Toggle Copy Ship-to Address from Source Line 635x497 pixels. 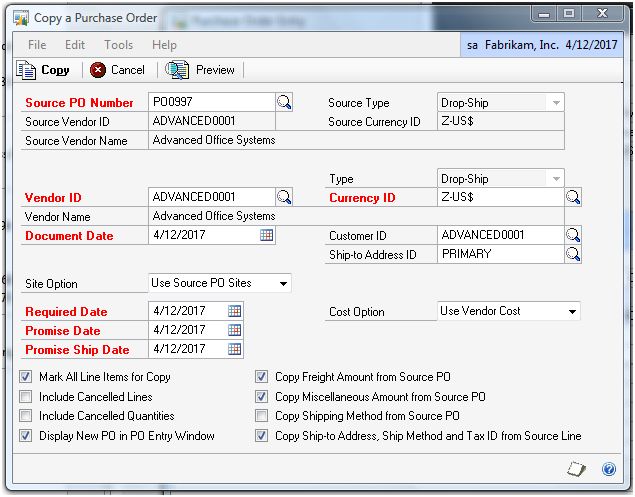(x=262, y=436)
